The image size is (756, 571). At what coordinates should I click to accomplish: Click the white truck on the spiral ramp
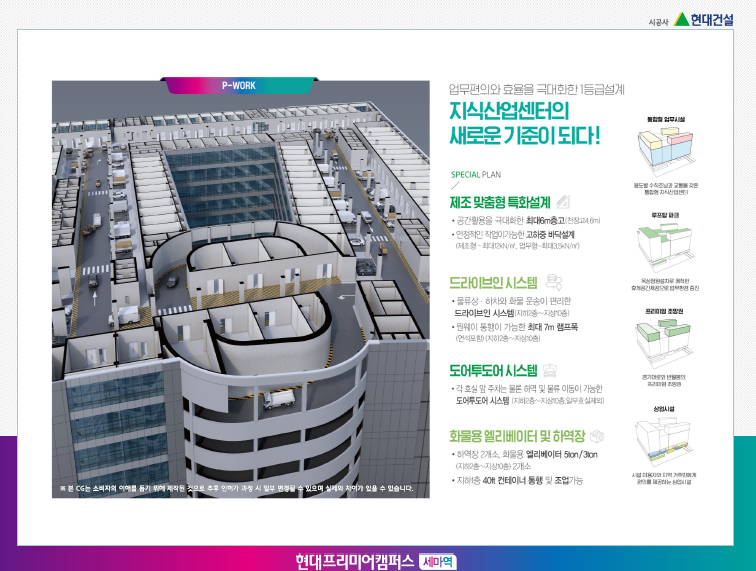pyautogui.click(x=279, y=399)
